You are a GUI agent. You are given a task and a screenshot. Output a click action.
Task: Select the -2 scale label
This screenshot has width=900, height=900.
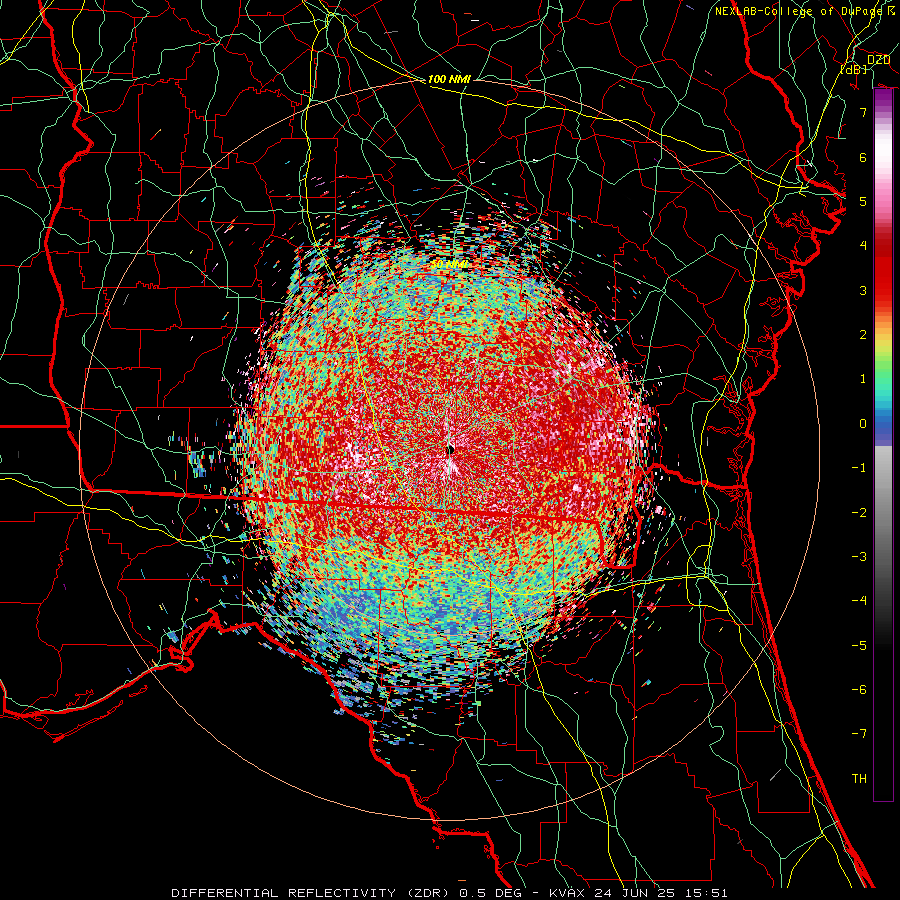(859, 513)
